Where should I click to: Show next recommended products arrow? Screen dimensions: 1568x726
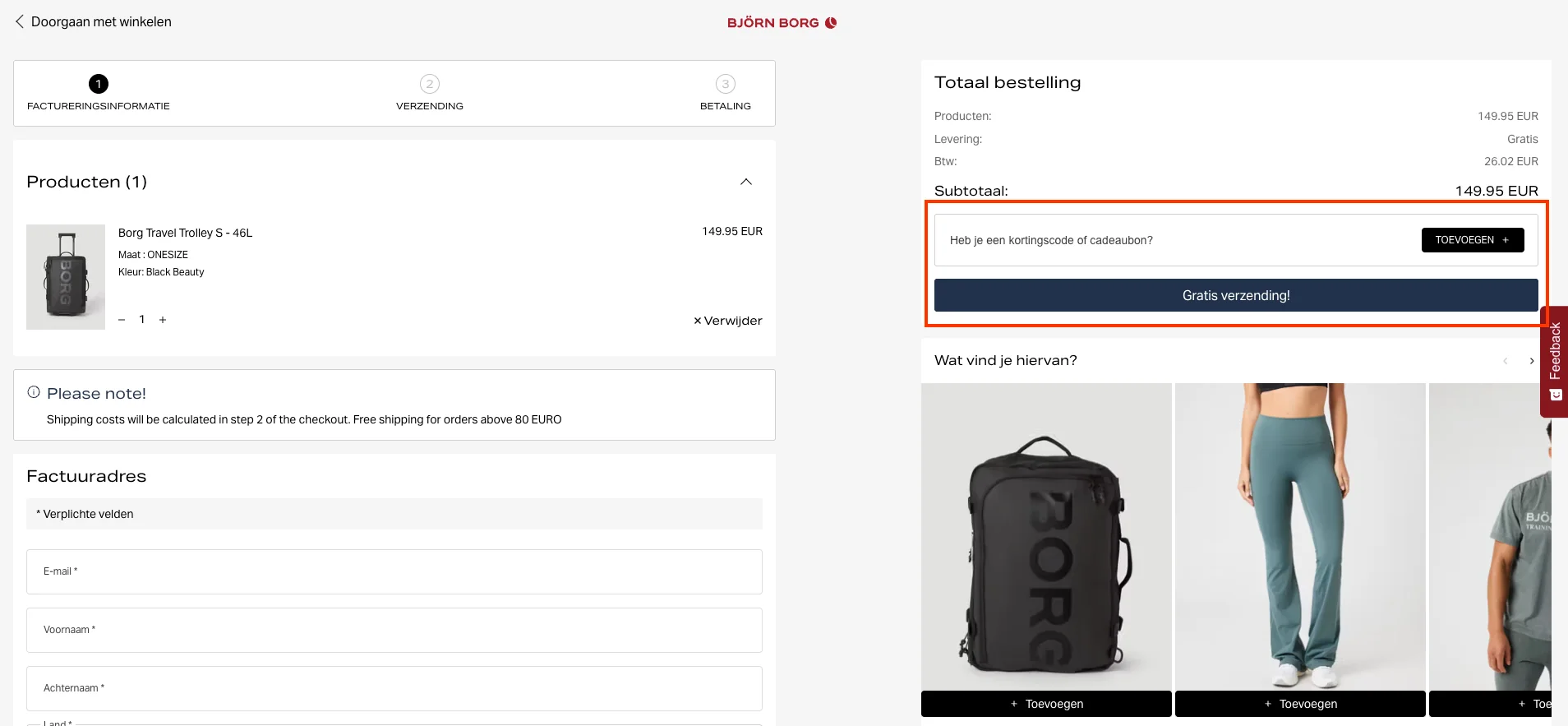click(1532, 361)
